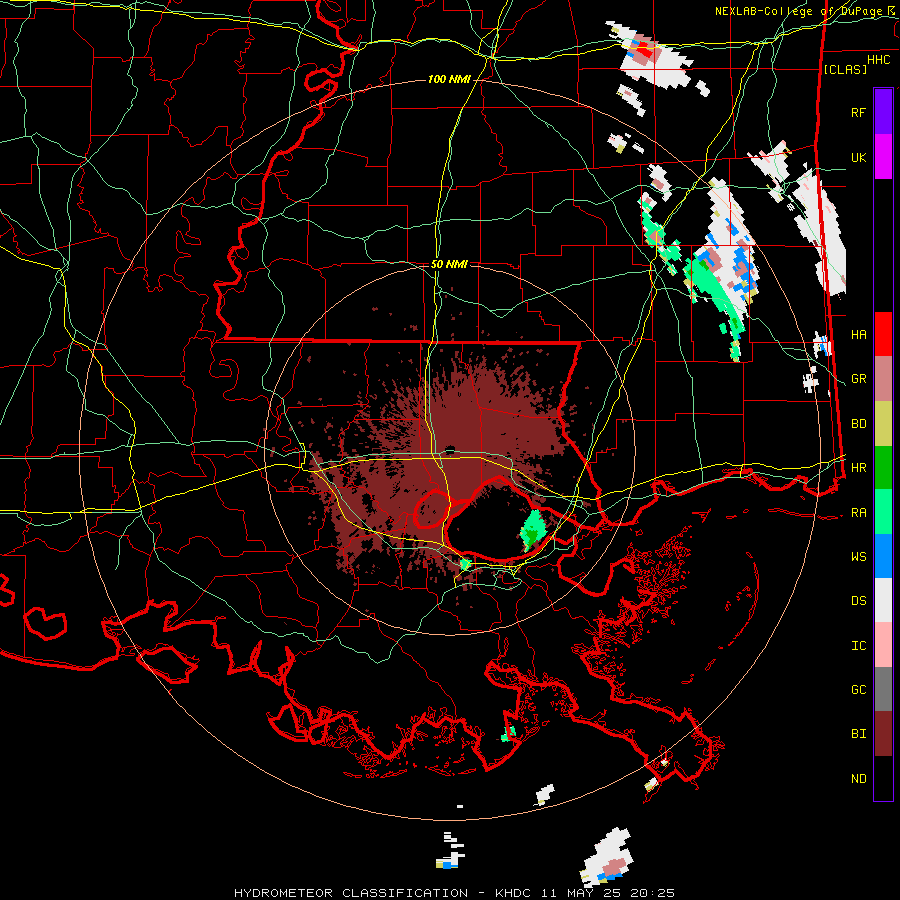Click the HHC product code text
This screenshot has width=900, height=900.
click(878, 60)
